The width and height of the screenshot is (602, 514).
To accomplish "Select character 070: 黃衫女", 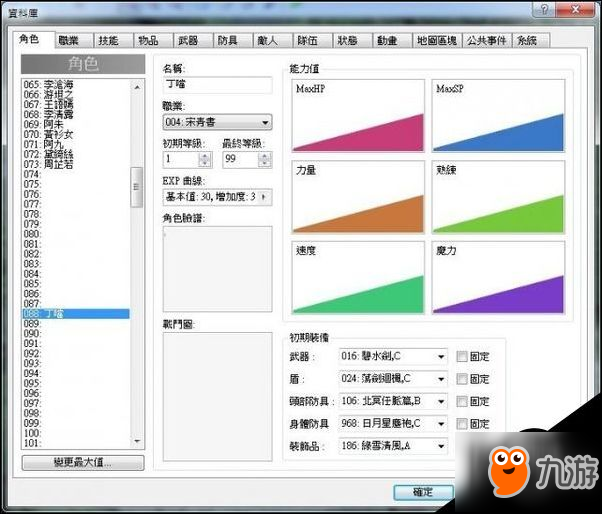I will [x=76, y=134].
